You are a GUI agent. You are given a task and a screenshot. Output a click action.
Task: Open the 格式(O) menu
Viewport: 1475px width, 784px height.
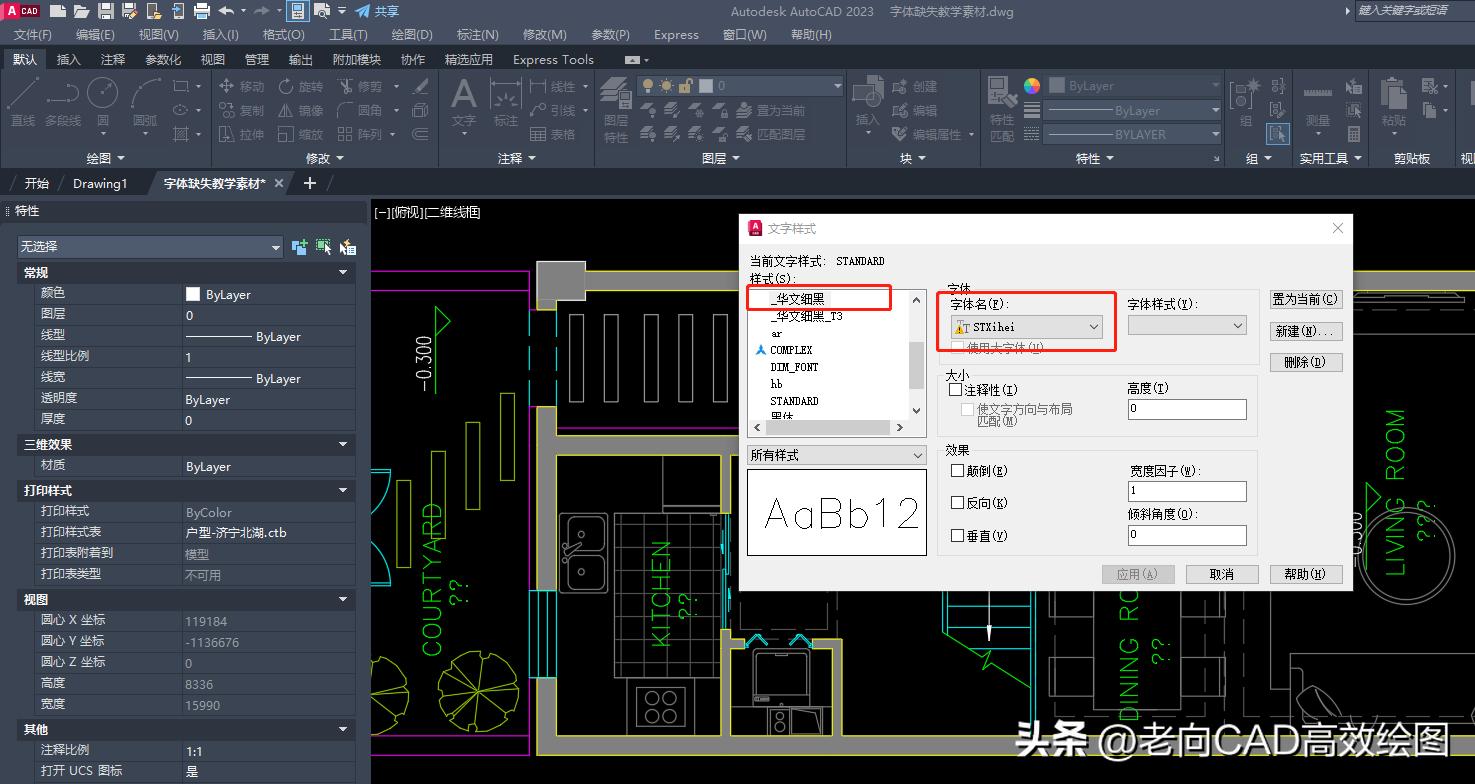tap(283, 34)
